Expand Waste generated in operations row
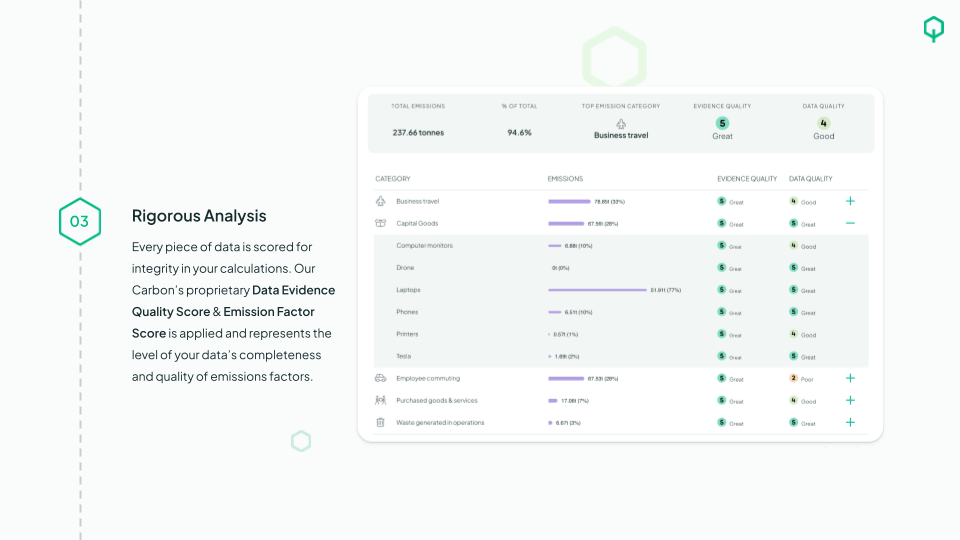Viewport: 960px width, 540px height. click(850, 422)
